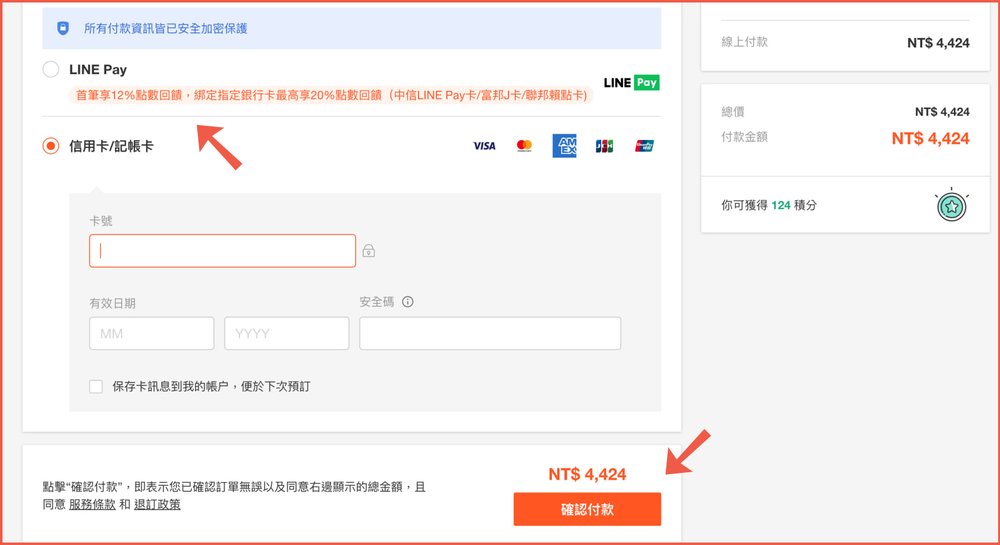Select the 信用卡/記帳卡 radio option
The height and width of the screenshot is (545, 1000).
51,146
